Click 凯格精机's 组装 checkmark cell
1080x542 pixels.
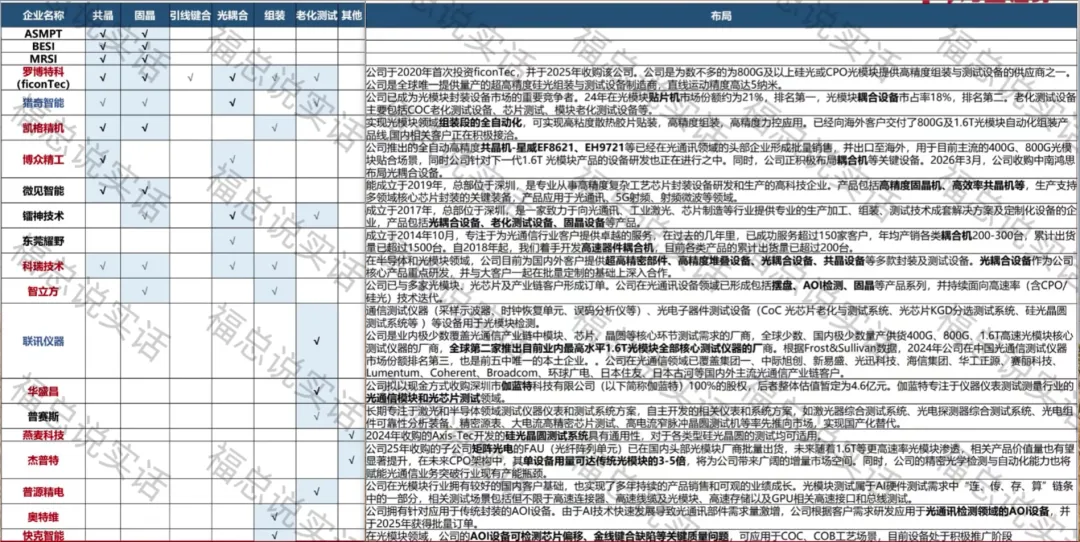[274, 128]
